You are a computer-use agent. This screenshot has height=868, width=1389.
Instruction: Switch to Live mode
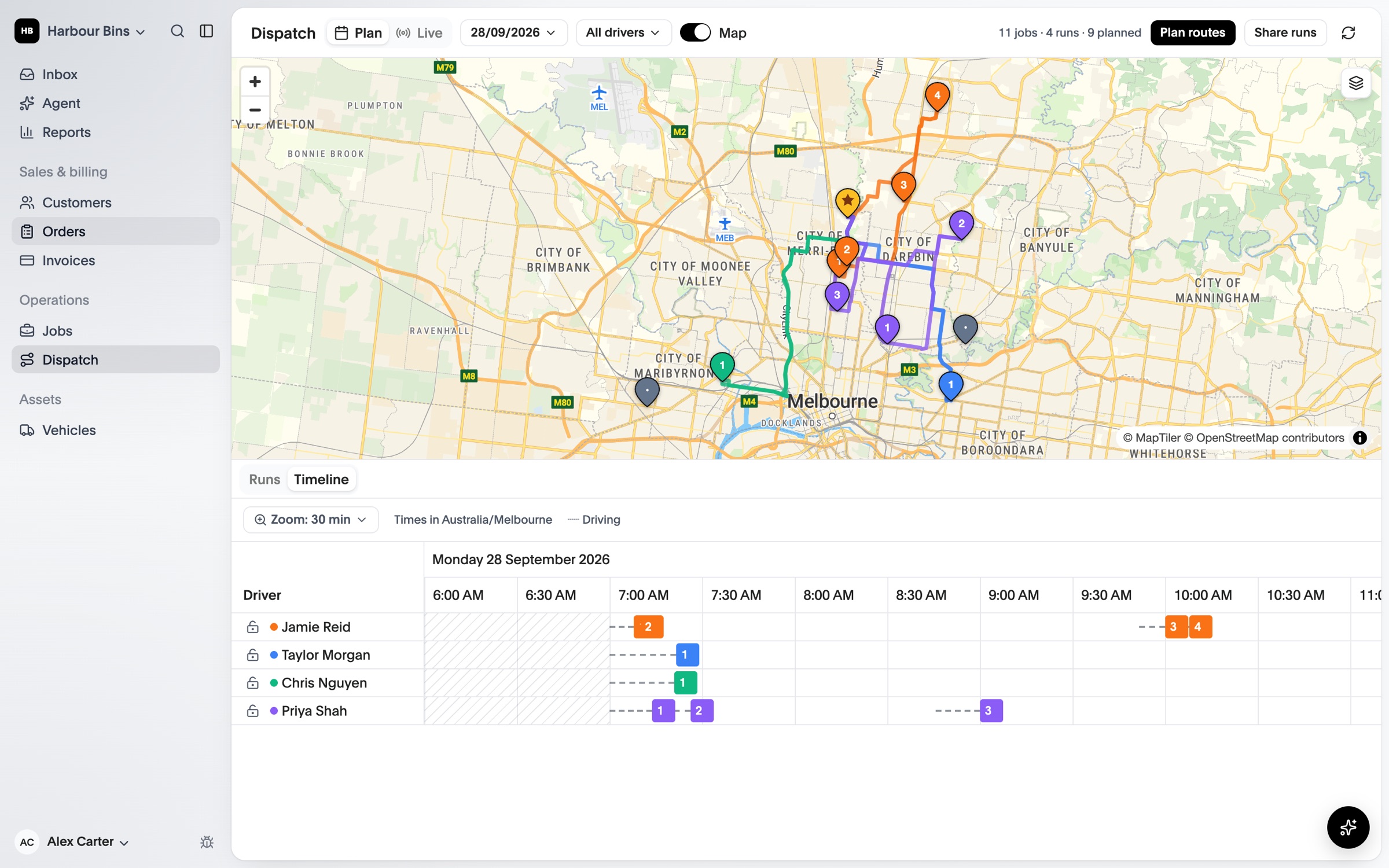[419, 33]
